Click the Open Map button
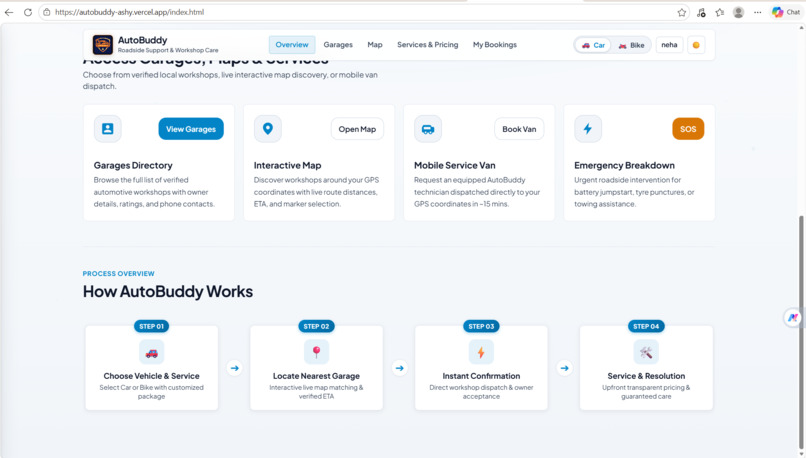 tap(357, 129)
